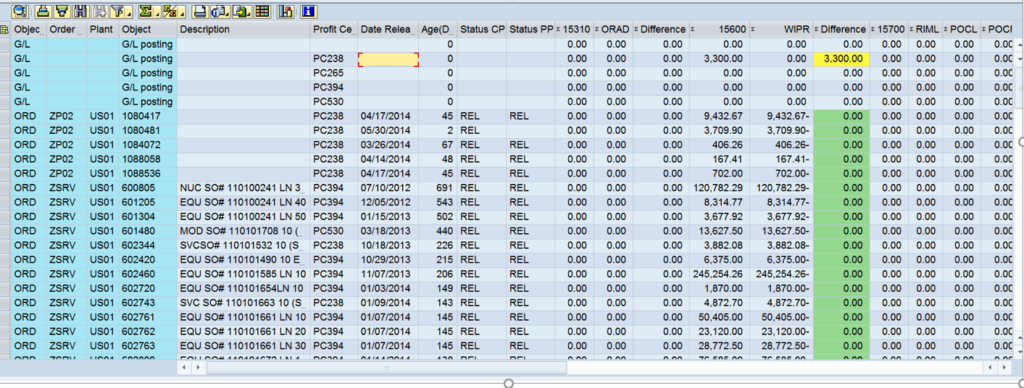Click the 15310 column header
The width and height of the screenshot is (1024, 388).
pos(574,29)
